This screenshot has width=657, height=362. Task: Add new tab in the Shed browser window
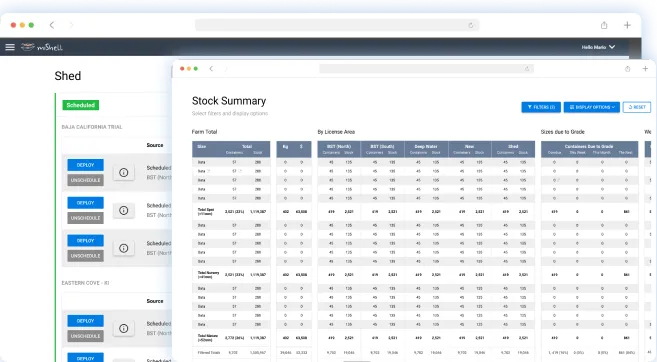point(627,25)
